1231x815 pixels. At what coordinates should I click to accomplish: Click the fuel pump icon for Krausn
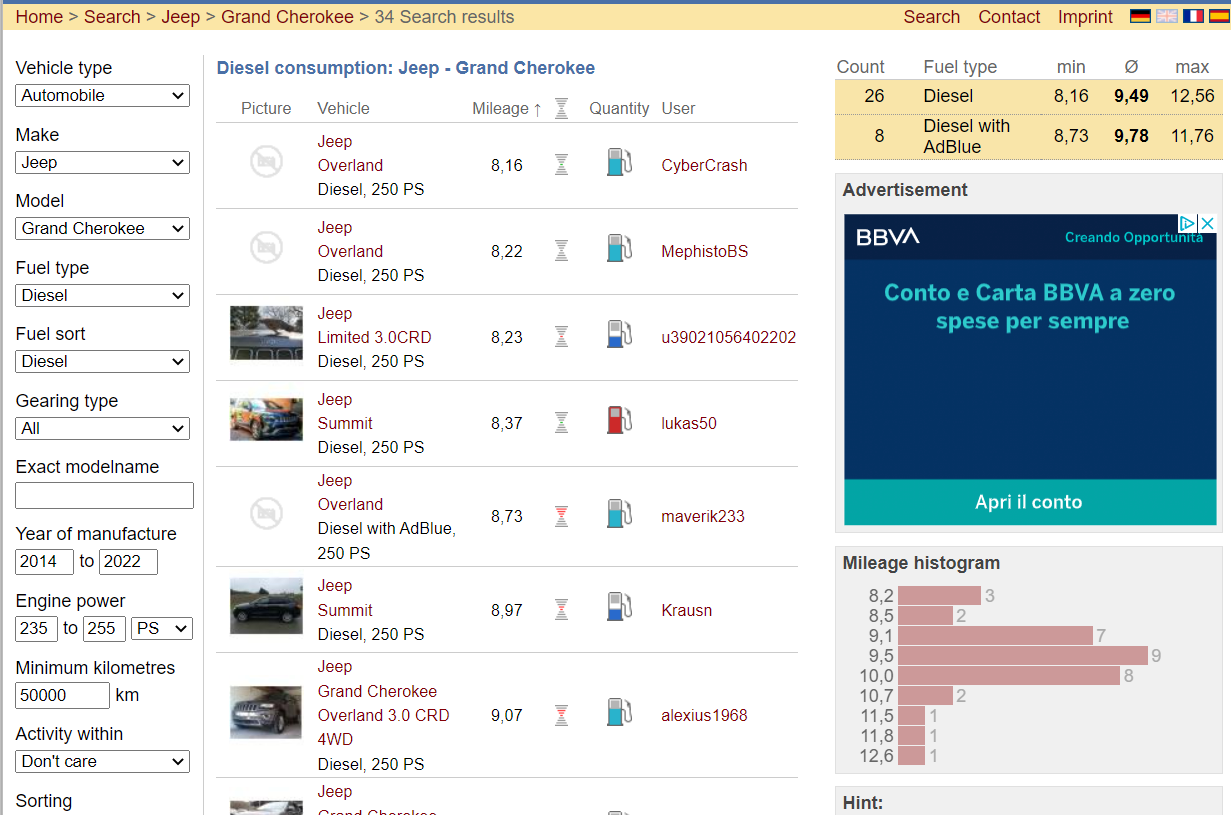click(619, 607)
